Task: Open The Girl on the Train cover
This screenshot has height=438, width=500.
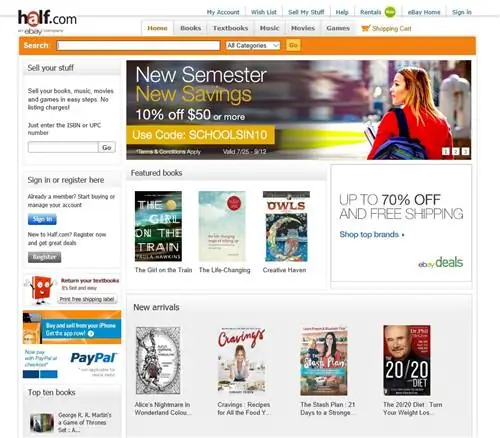Action: coord(158,226)
